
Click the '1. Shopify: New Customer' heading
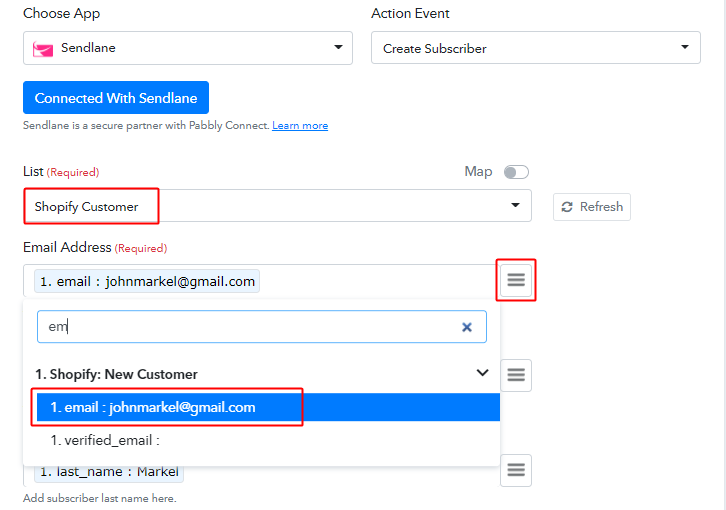pos(117,374)
